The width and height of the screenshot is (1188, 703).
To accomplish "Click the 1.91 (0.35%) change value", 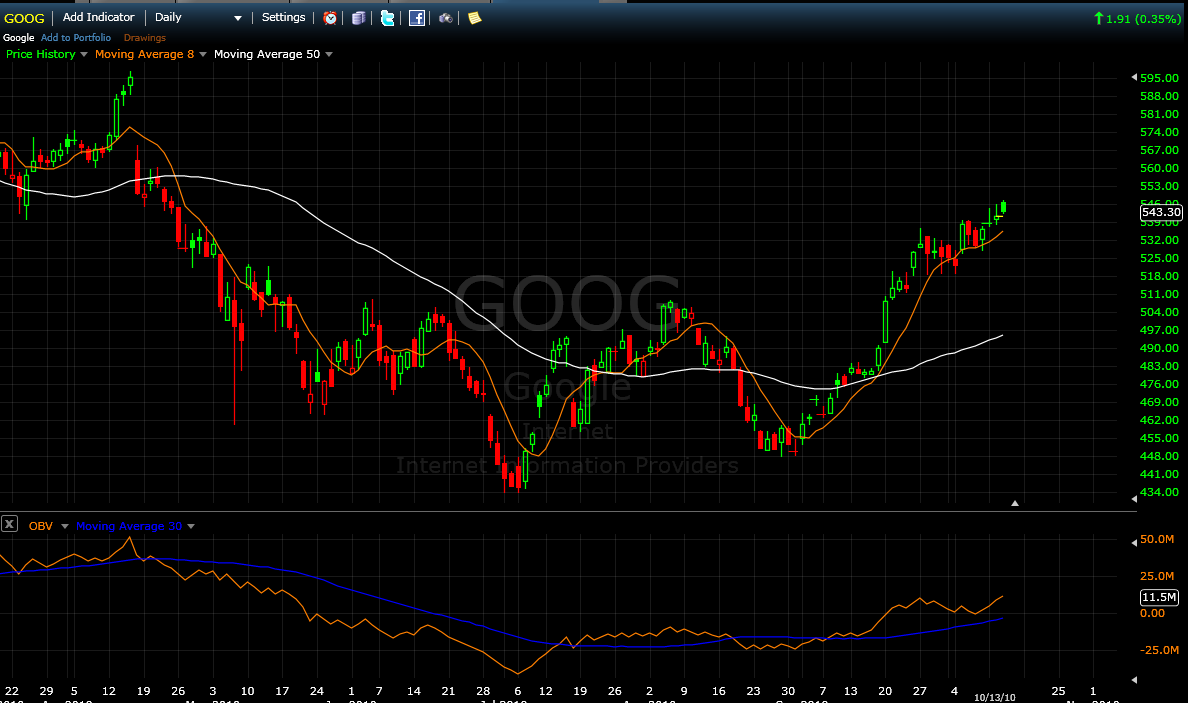I will [1143, 19].
